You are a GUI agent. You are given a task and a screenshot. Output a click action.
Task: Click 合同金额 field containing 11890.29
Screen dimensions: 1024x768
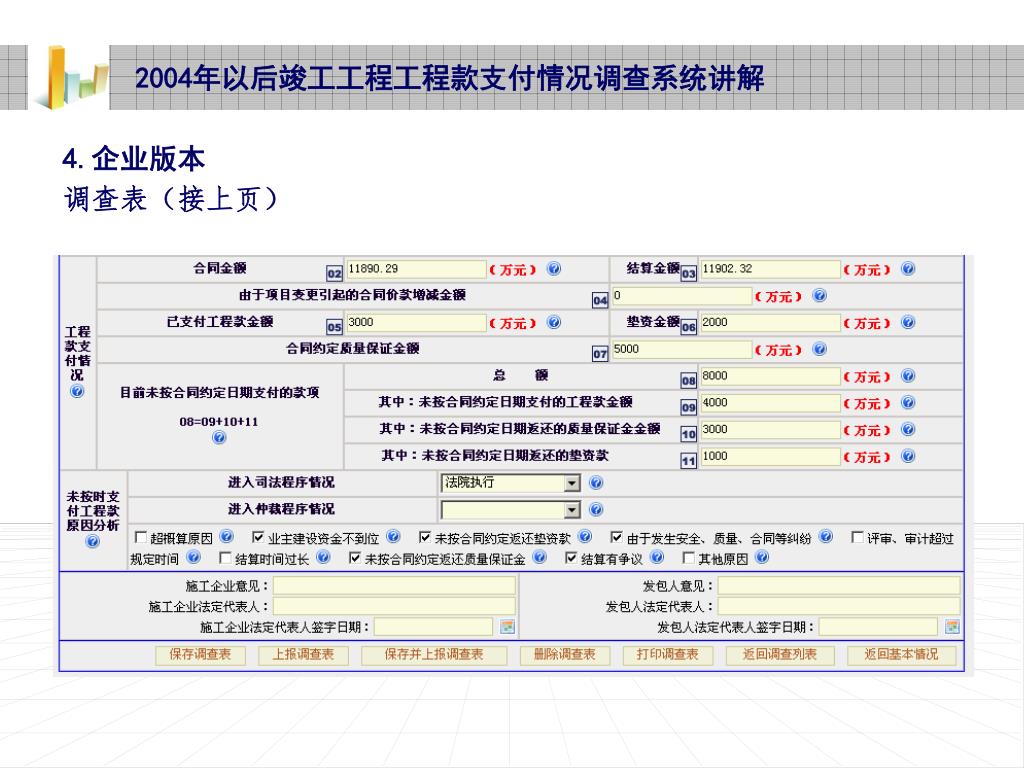[416, 269]
